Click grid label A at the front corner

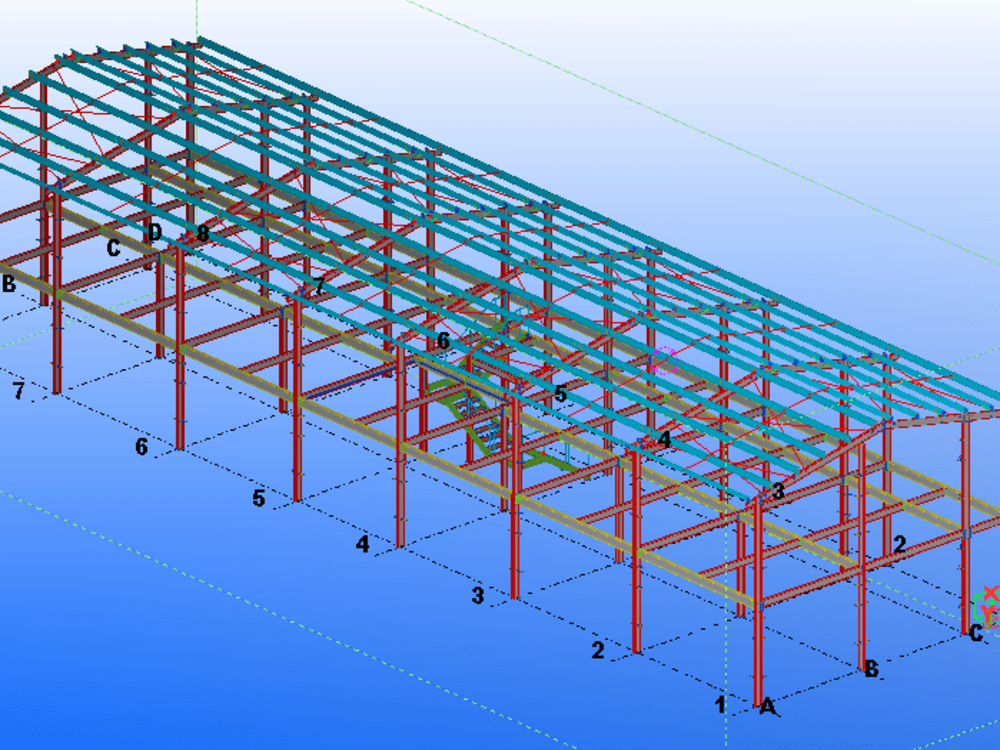(767, 708)
